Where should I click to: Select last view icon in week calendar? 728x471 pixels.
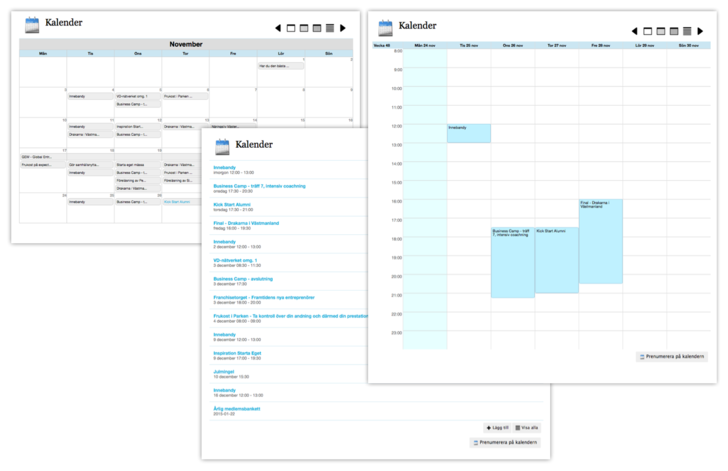[x=686, y=32]
